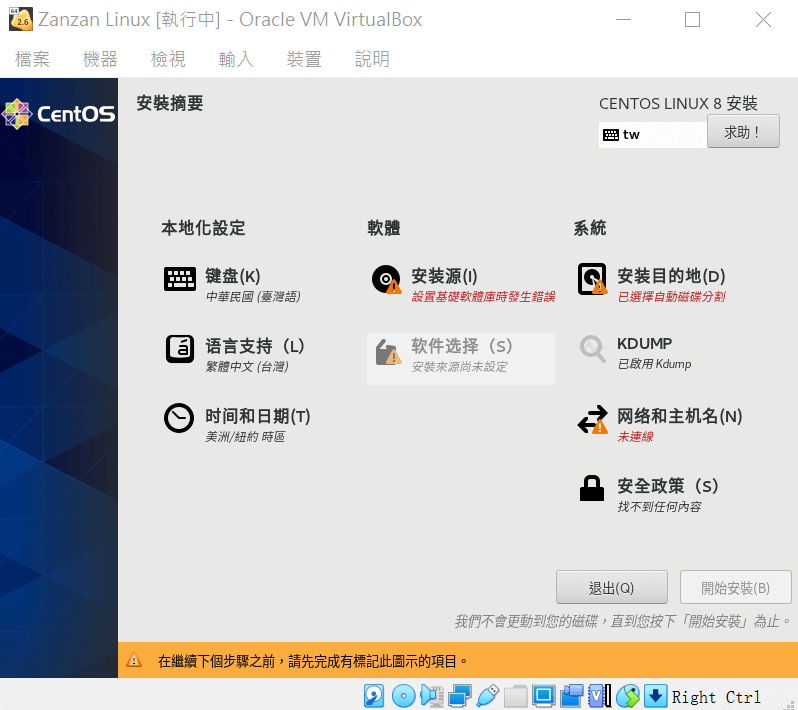Click the magnifier icon for KDUMP
The height and width of the screenshot is (710, 798).
point(592,349)
